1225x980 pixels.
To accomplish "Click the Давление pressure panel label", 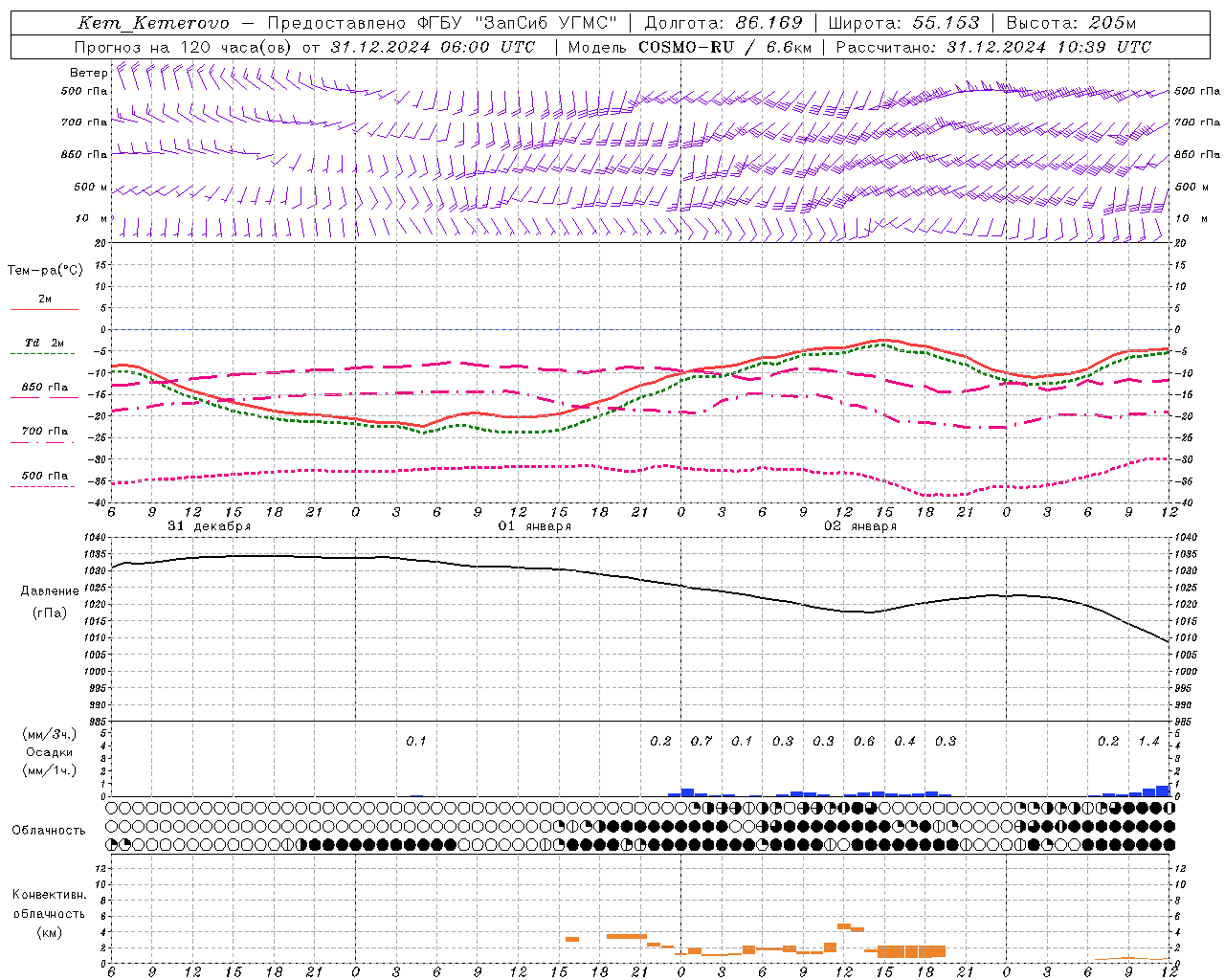I will [x=50, y=591].
